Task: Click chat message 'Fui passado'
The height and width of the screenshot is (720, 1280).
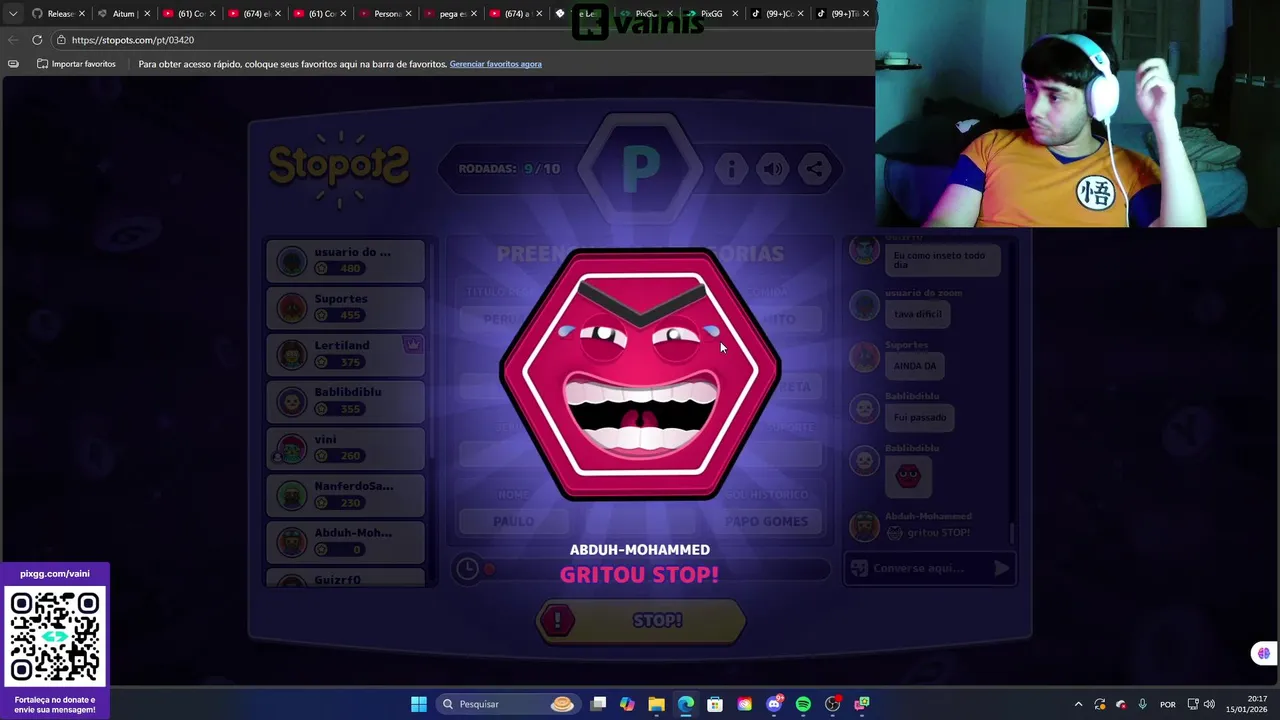Action: [x=919, y=417]
